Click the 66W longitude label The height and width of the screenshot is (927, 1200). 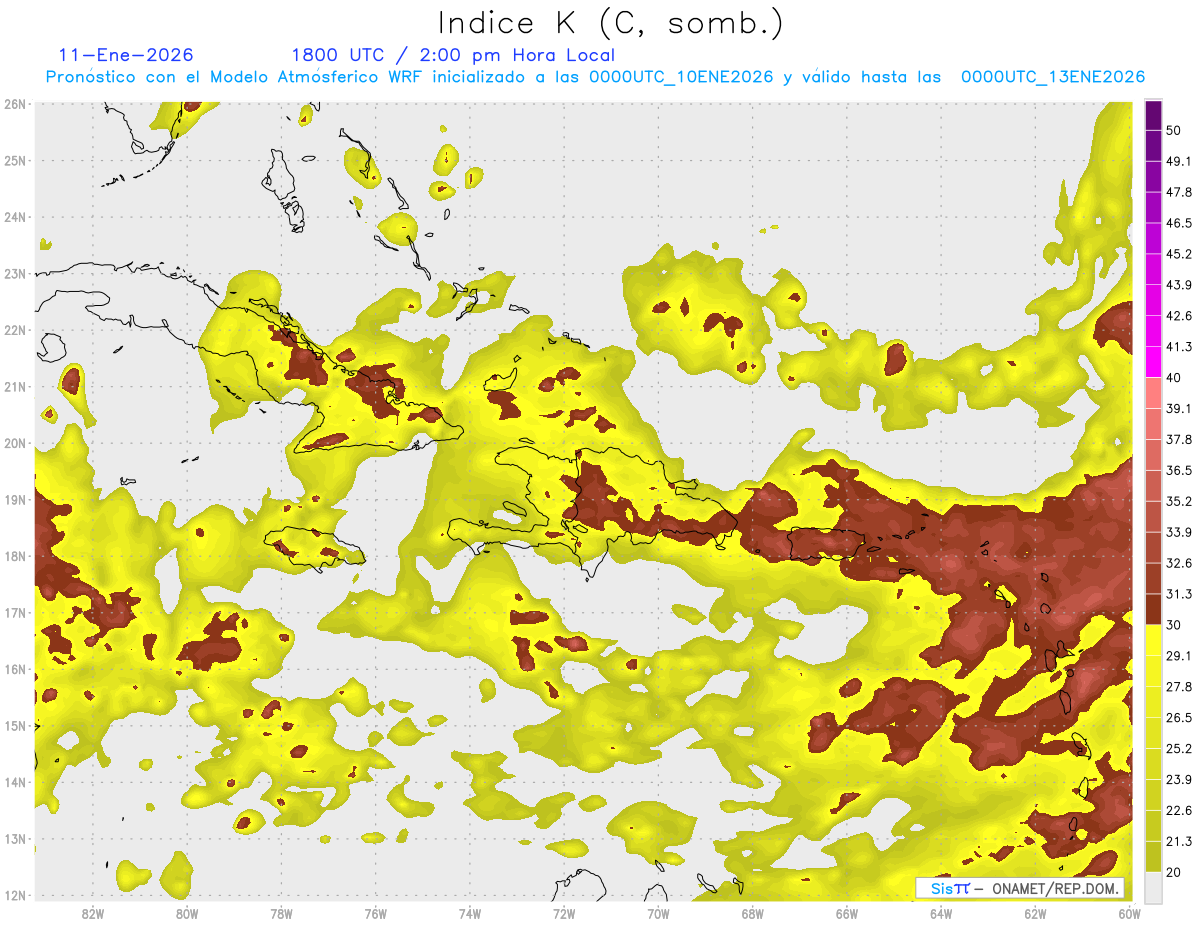pos(847,914)
